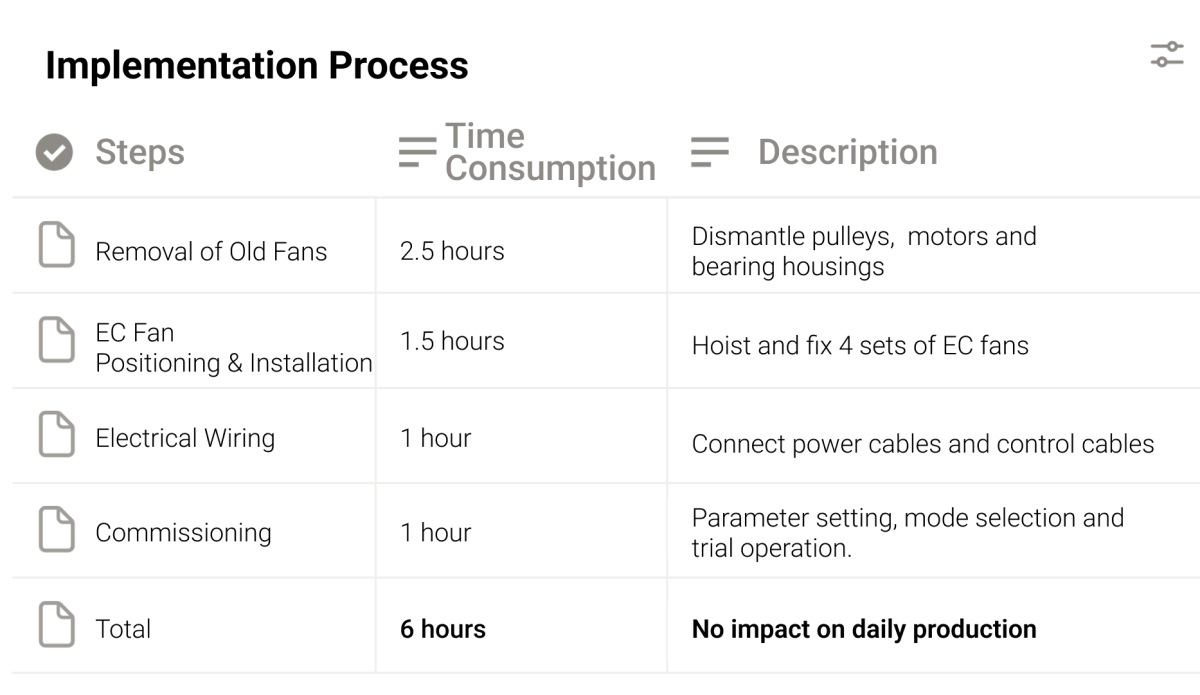1200x695 pixels.
Task: Open the Total row document icon
Action: (56, 625)
